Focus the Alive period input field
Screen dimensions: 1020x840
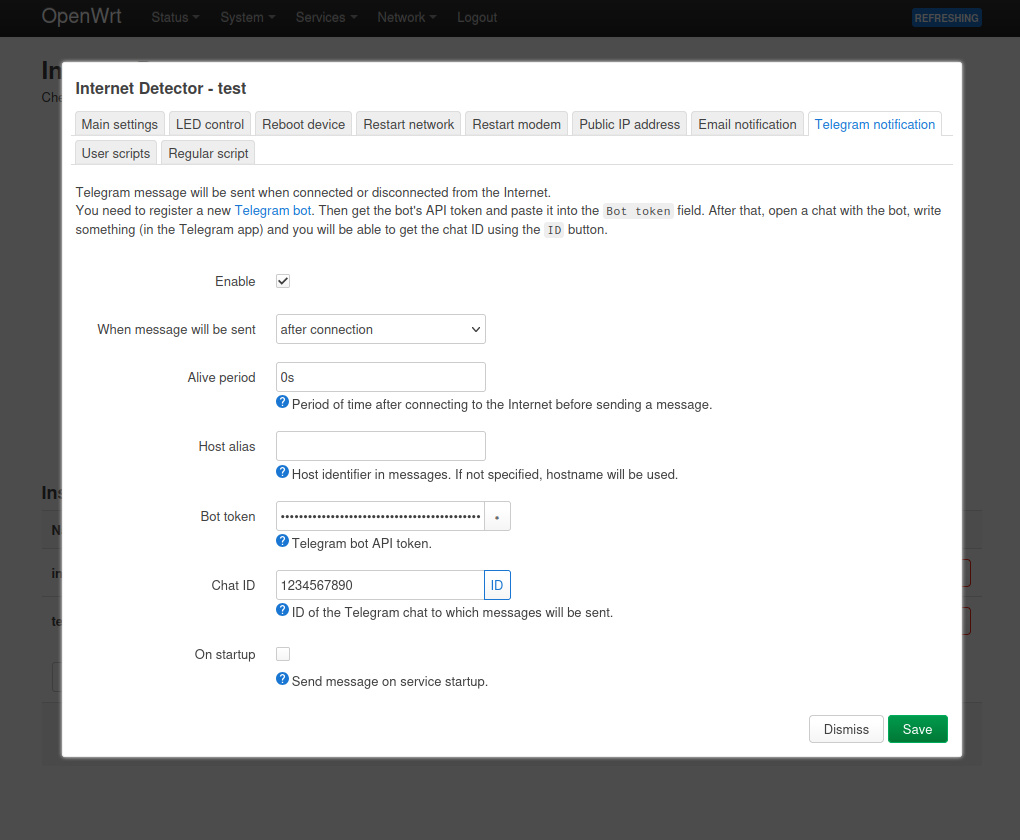tap(380, 377)
